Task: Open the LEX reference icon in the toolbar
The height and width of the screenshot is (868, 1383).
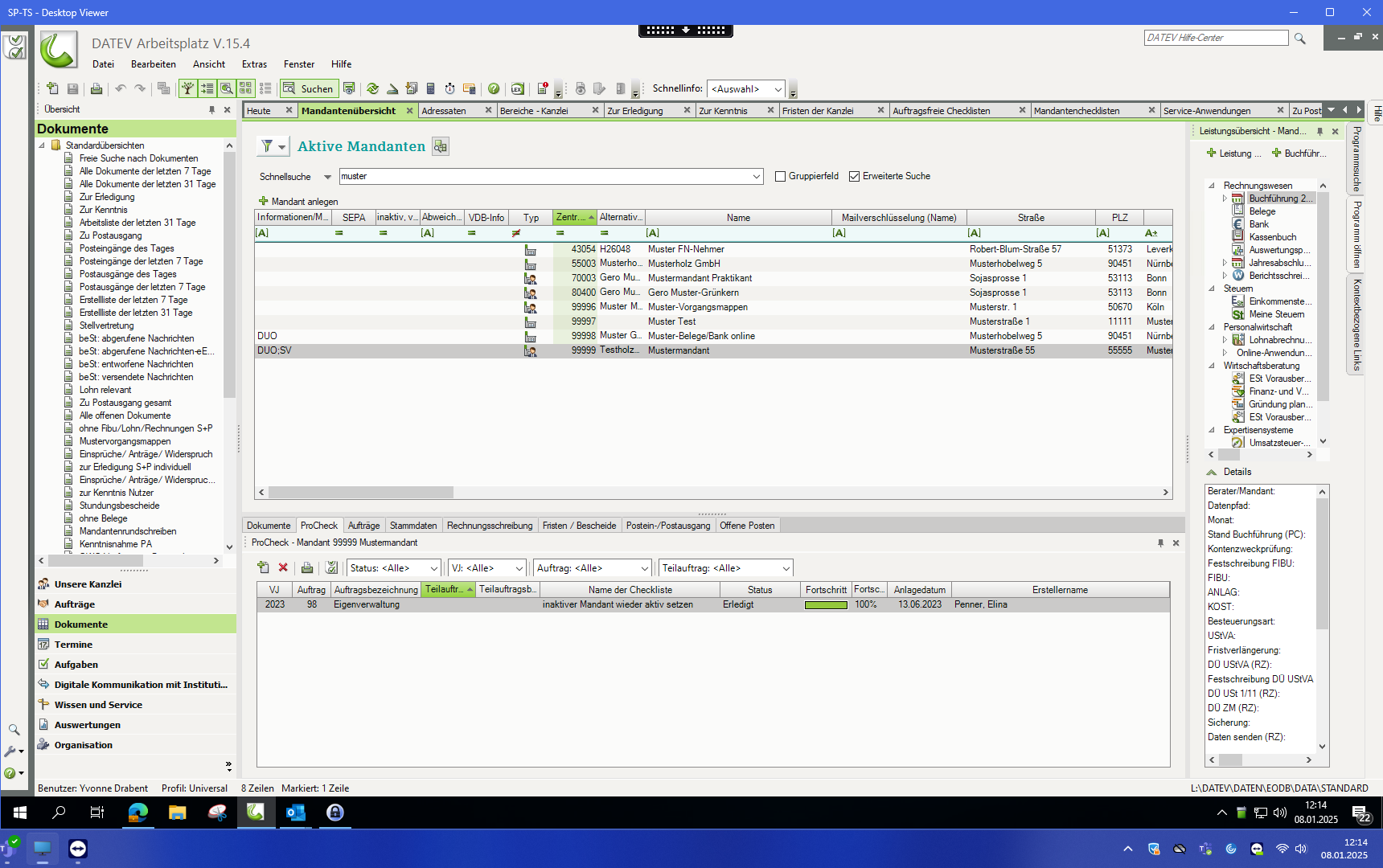Action: [518, 89]
